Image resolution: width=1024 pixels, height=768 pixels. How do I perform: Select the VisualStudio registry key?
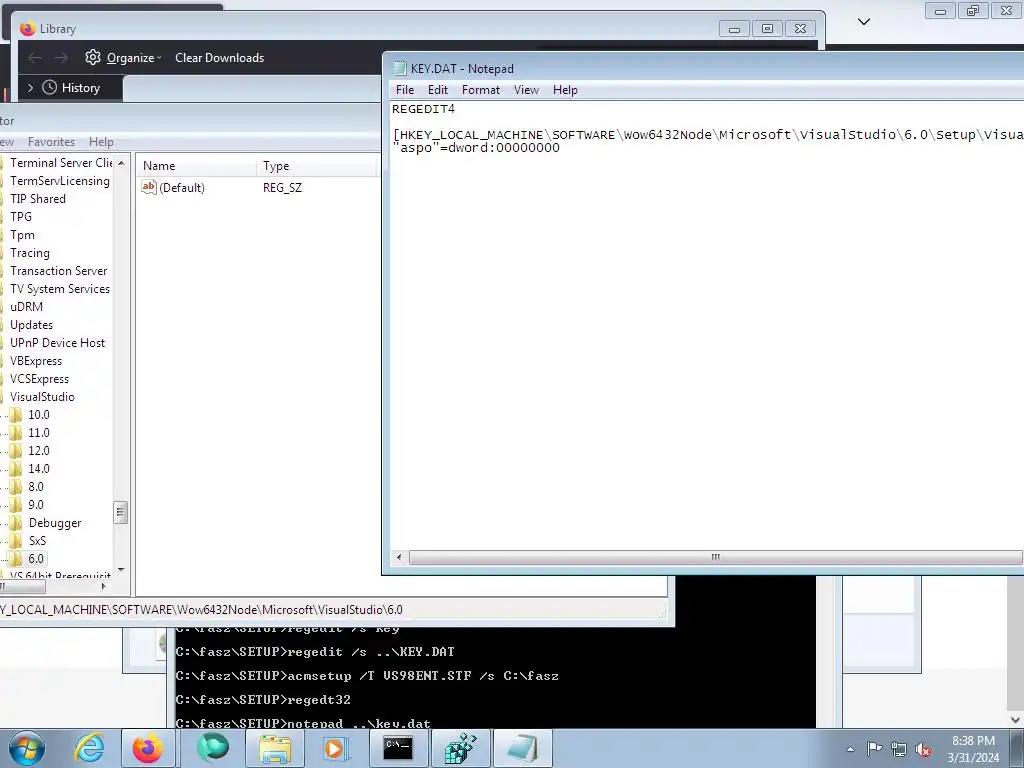[42, 396]
